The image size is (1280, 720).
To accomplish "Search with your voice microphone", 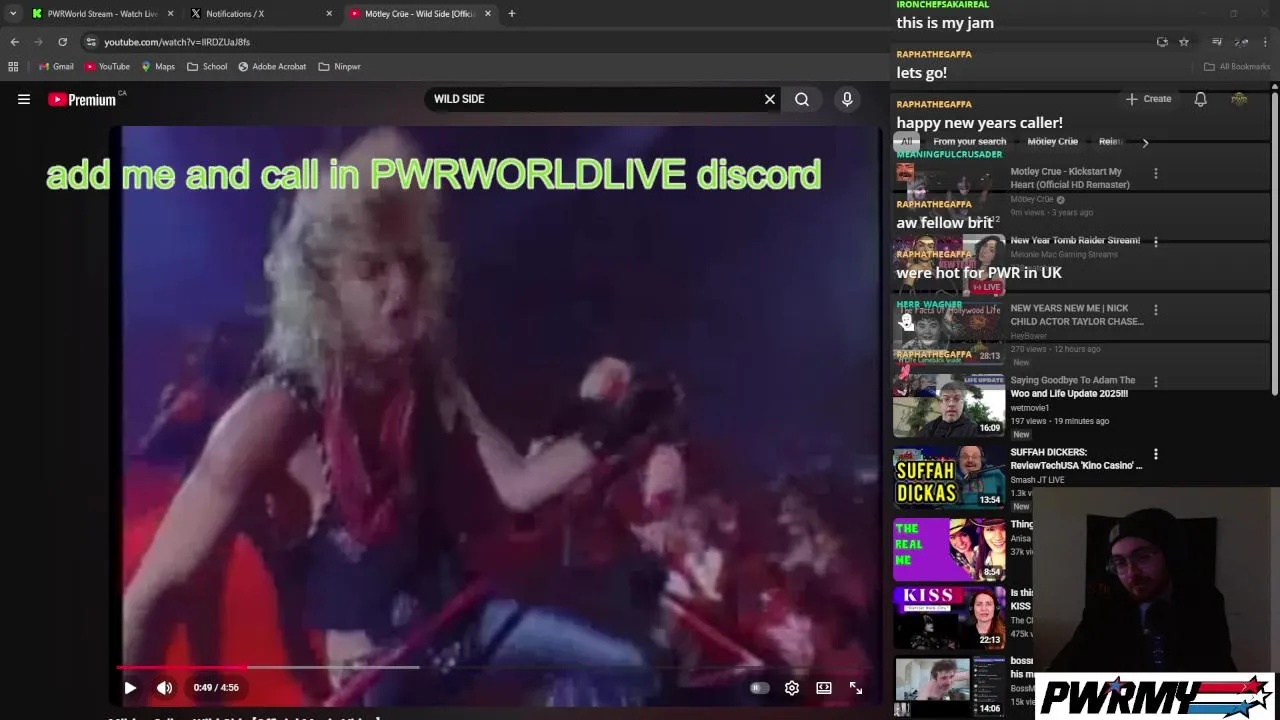I will pos(847,99).
